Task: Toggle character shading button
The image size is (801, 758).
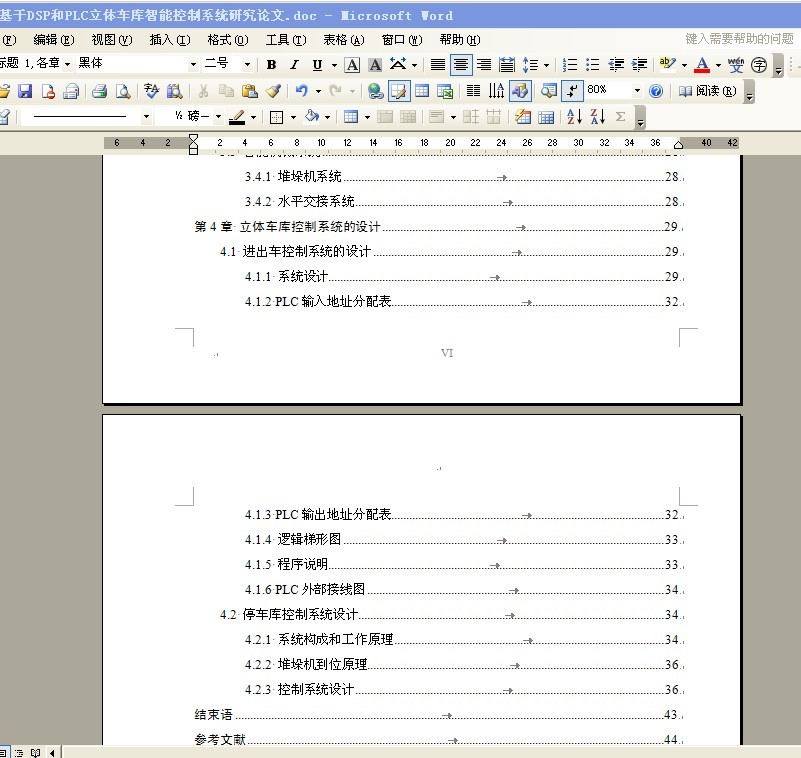Action: coord(375,65)
